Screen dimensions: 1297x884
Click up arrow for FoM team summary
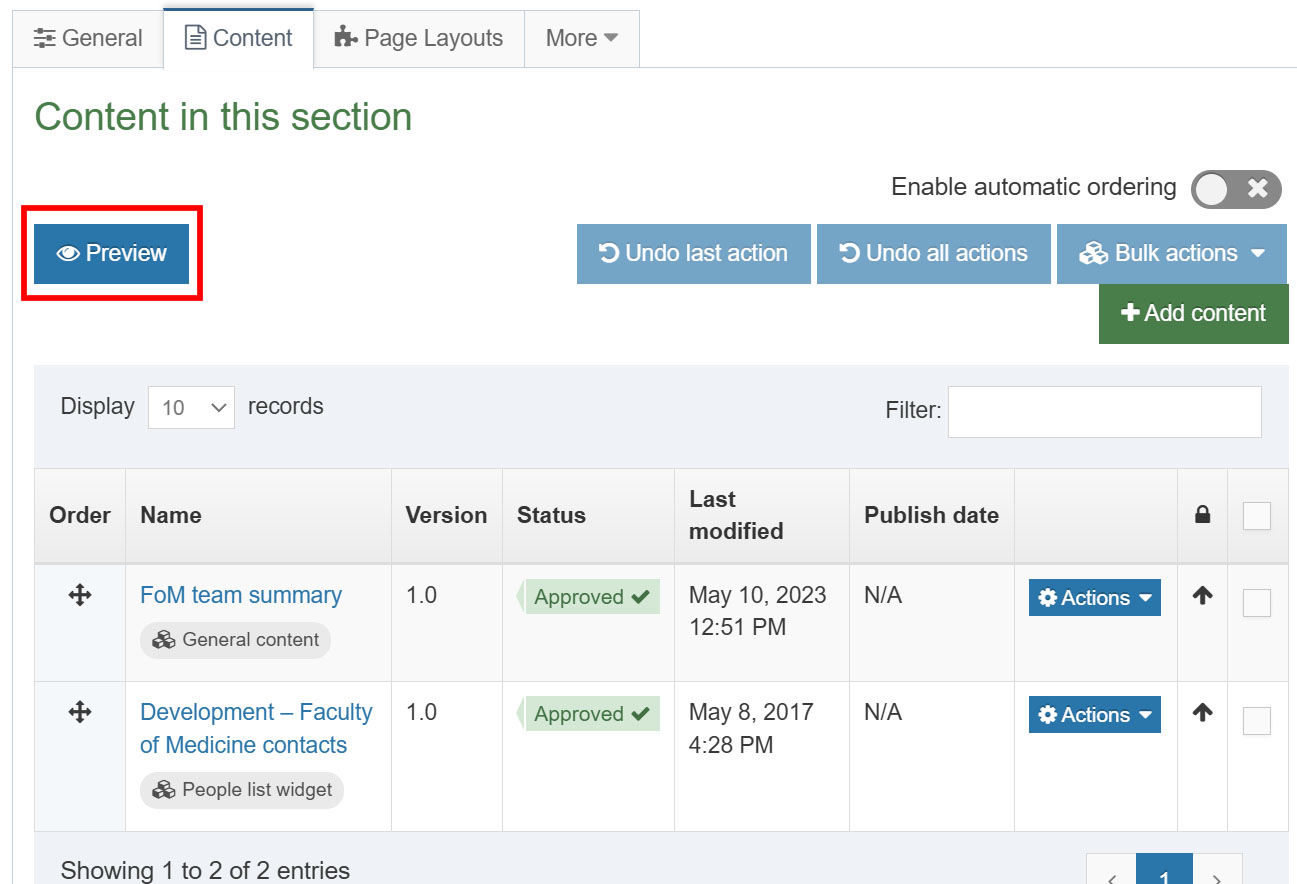(1202, 596)
